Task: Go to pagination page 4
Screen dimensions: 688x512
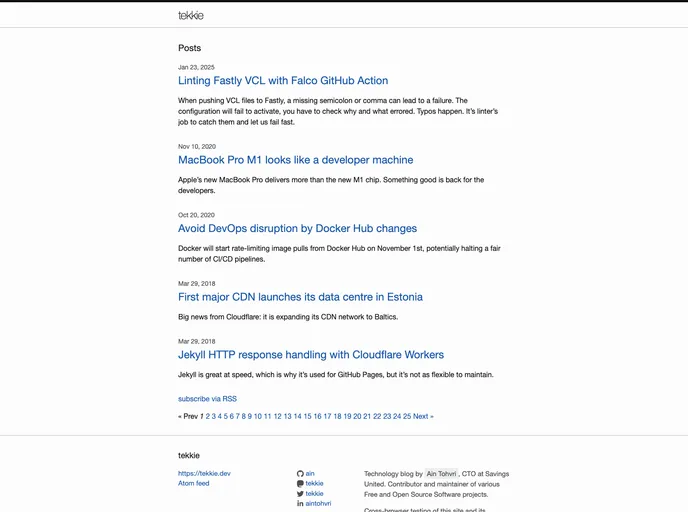Action: (220, 416)
